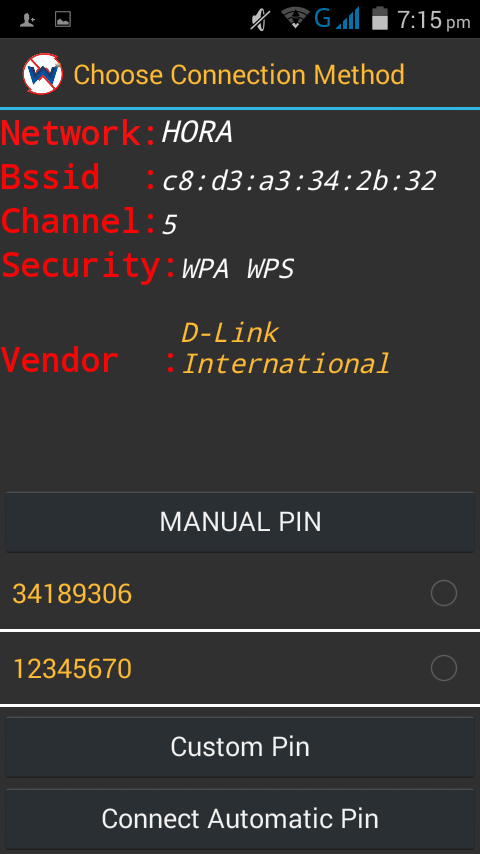Choose the 34189306 pin row
The image size is (480, 854).
click(240, 593)
